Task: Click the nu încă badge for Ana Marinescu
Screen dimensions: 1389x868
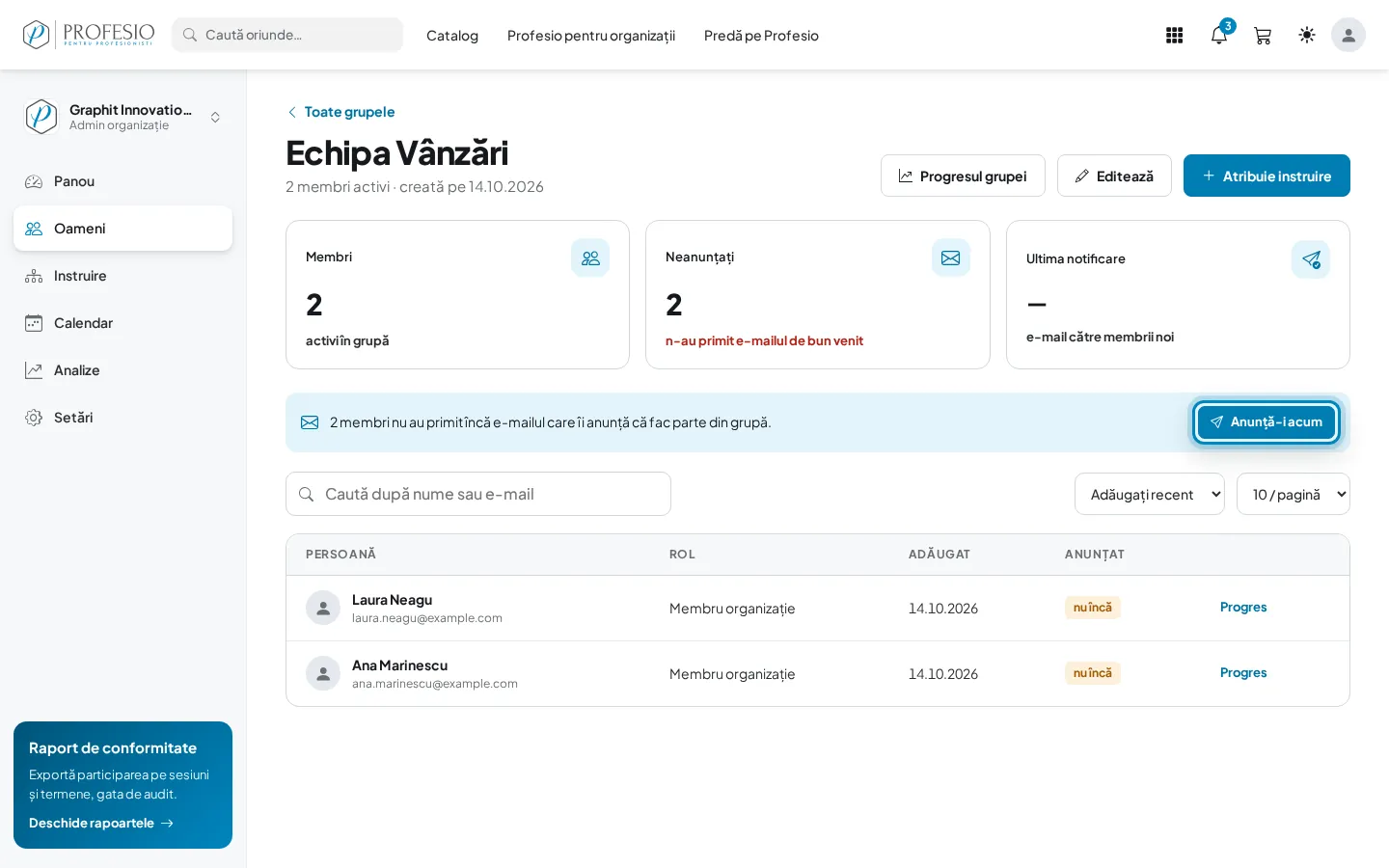Action: coord(1093,673)
